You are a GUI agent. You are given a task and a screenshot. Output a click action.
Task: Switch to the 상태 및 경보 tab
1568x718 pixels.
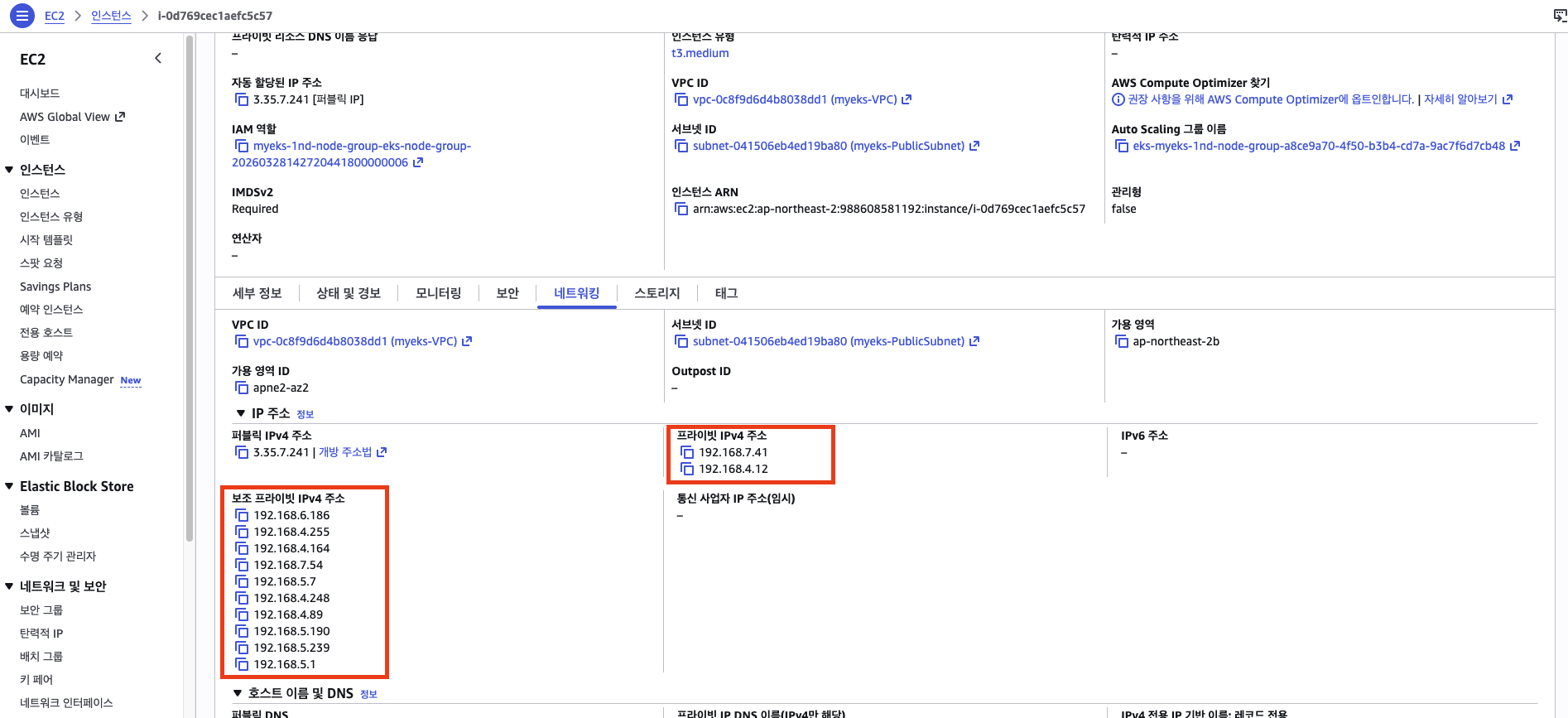point(349,293)
